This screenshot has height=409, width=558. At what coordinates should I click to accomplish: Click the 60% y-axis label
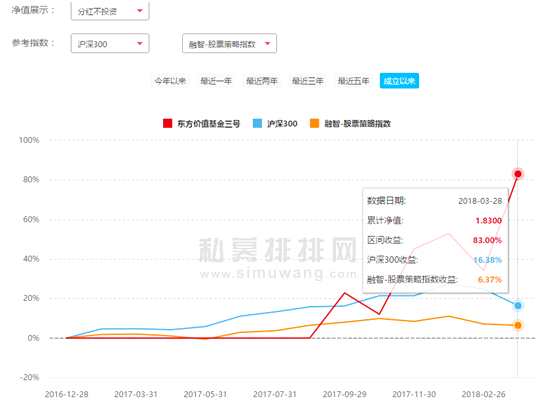pyautogui.click(x=31, y=219)
